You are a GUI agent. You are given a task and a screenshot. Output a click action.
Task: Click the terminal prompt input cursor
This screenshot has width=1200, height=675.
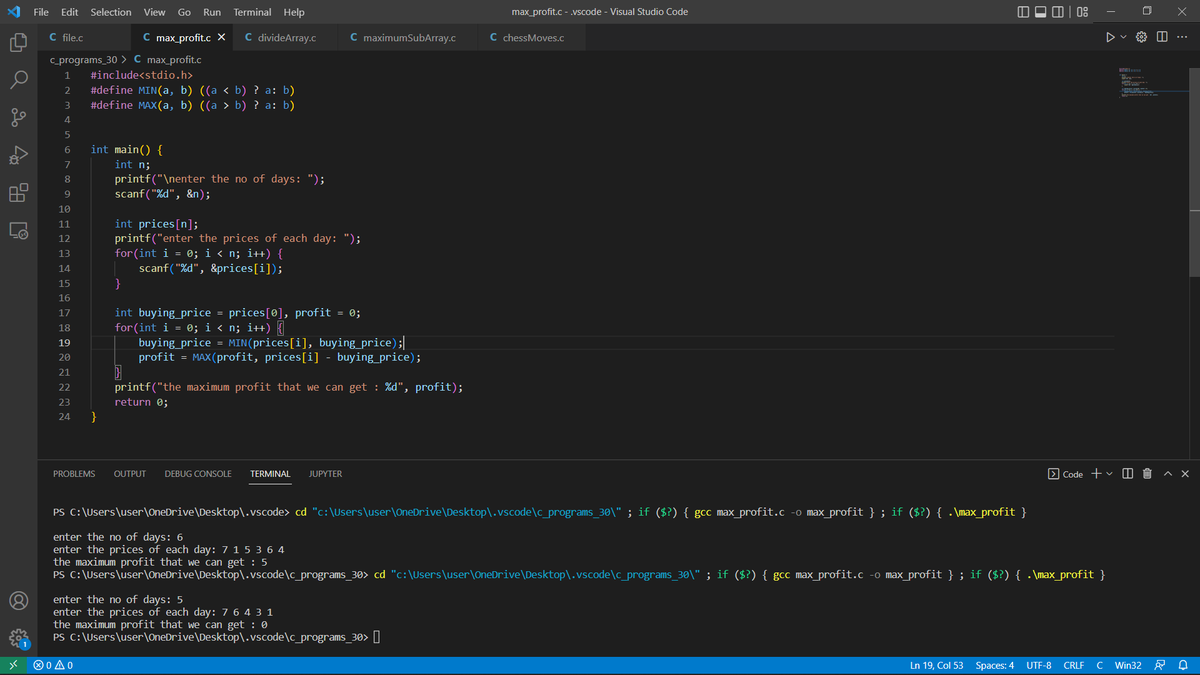[379, 638]
